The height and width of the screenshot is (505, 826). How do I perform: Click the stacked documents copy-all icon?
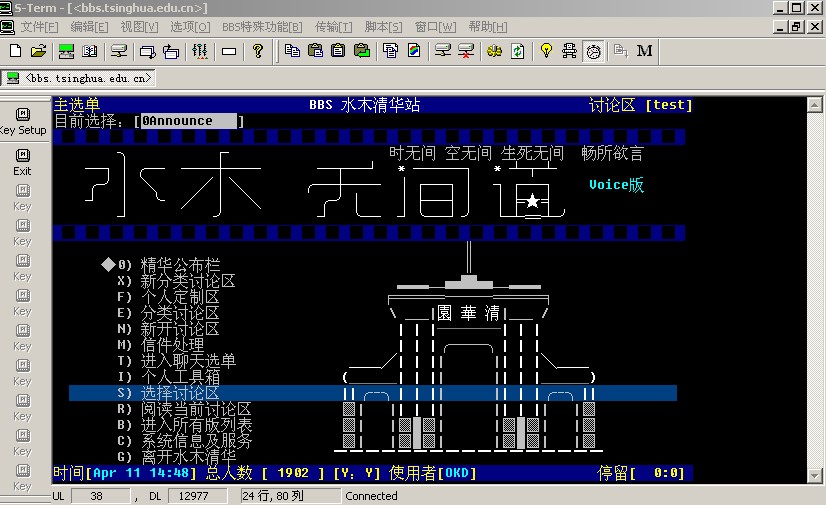[390, 51]
